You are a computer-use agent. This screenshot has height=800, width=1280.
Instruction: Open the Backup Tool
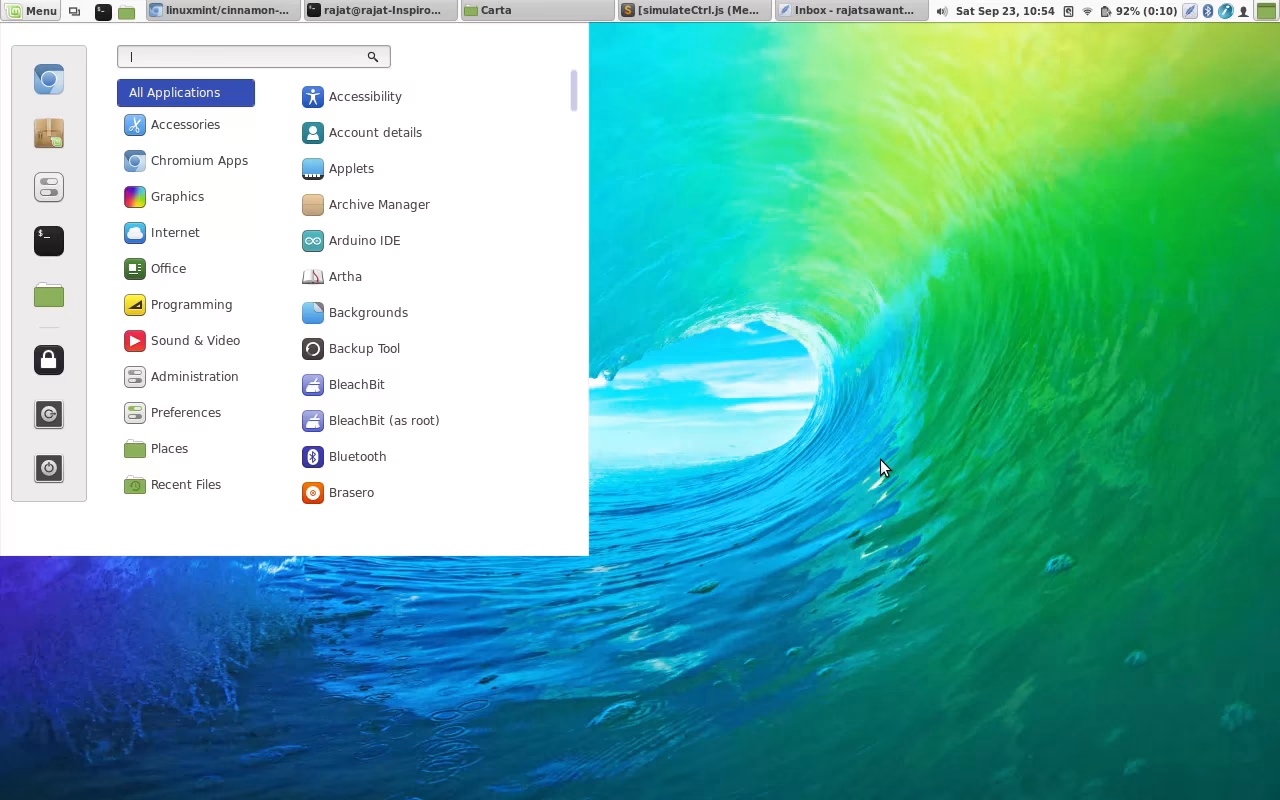pos(364,348)
